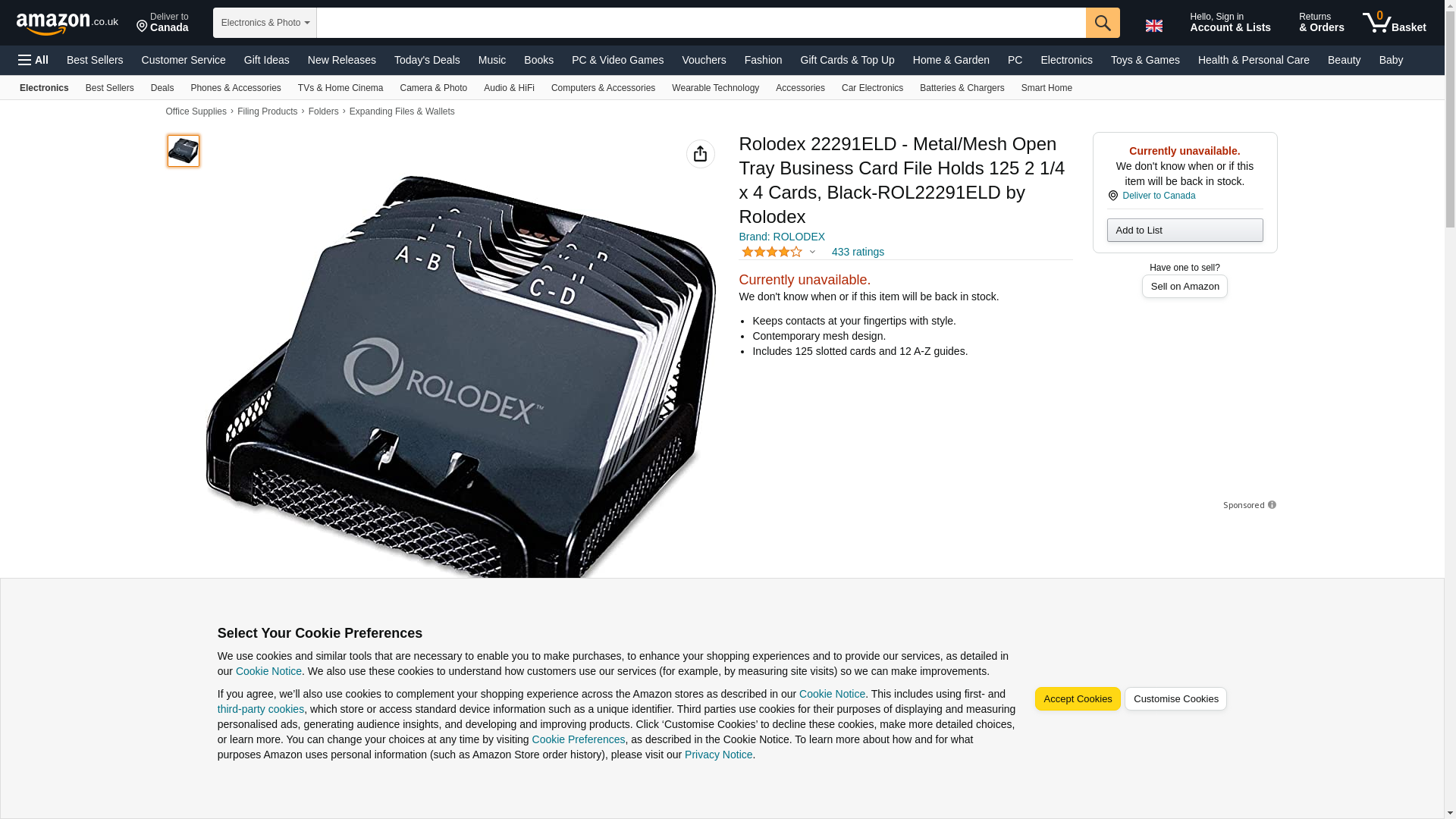Expand the Electronics & Photo search category dropdown
Image resolution: width=1456 pixels, height=819 pixels.
click(265, 23)
